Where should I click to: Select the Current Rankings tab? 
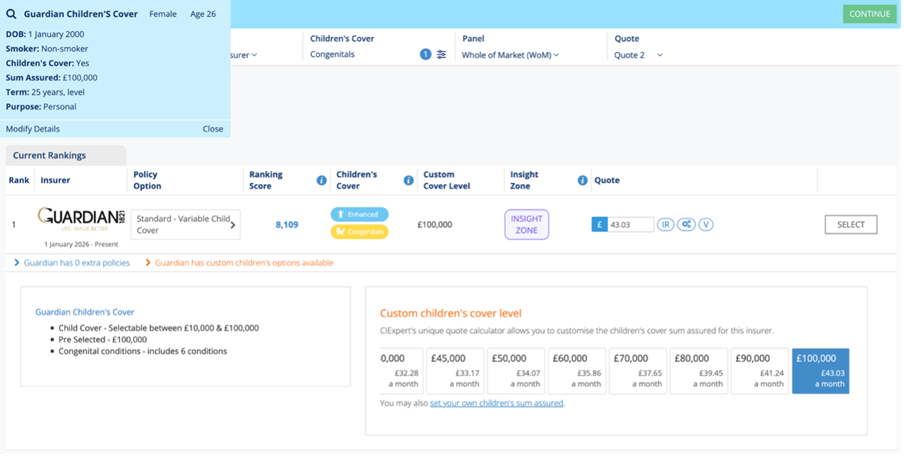pyautogui.click(x=66, y=156)
